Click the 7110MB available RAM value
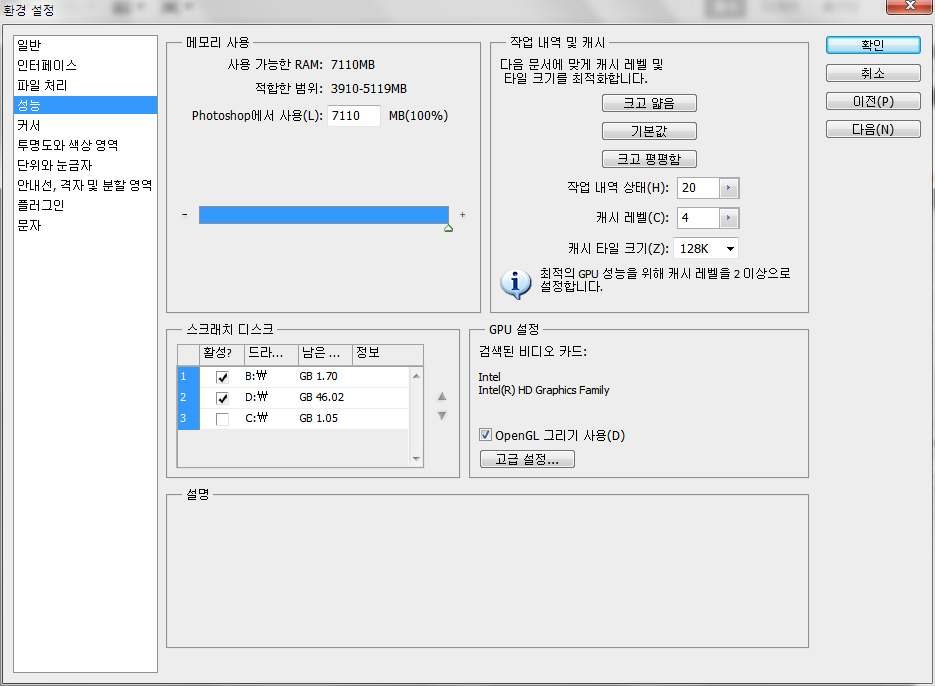 352,65
